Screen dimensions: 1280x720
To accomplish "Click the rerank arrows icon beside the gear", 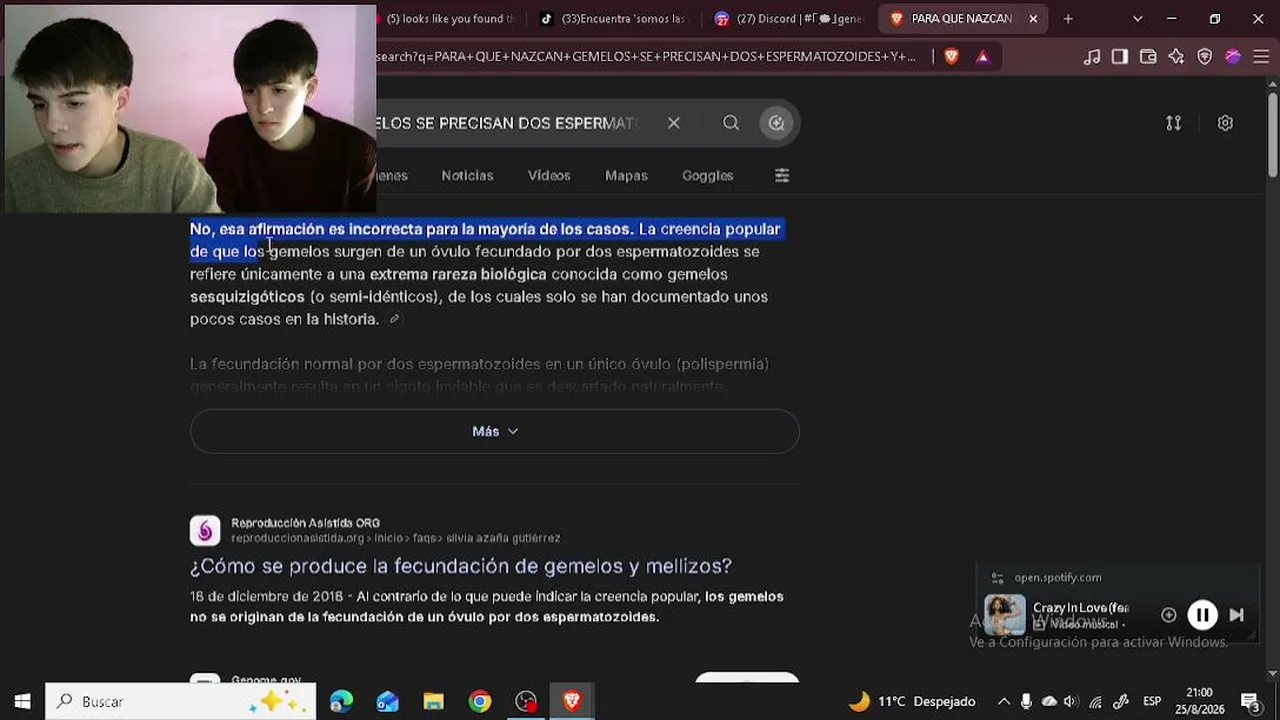I will 1174,123.
